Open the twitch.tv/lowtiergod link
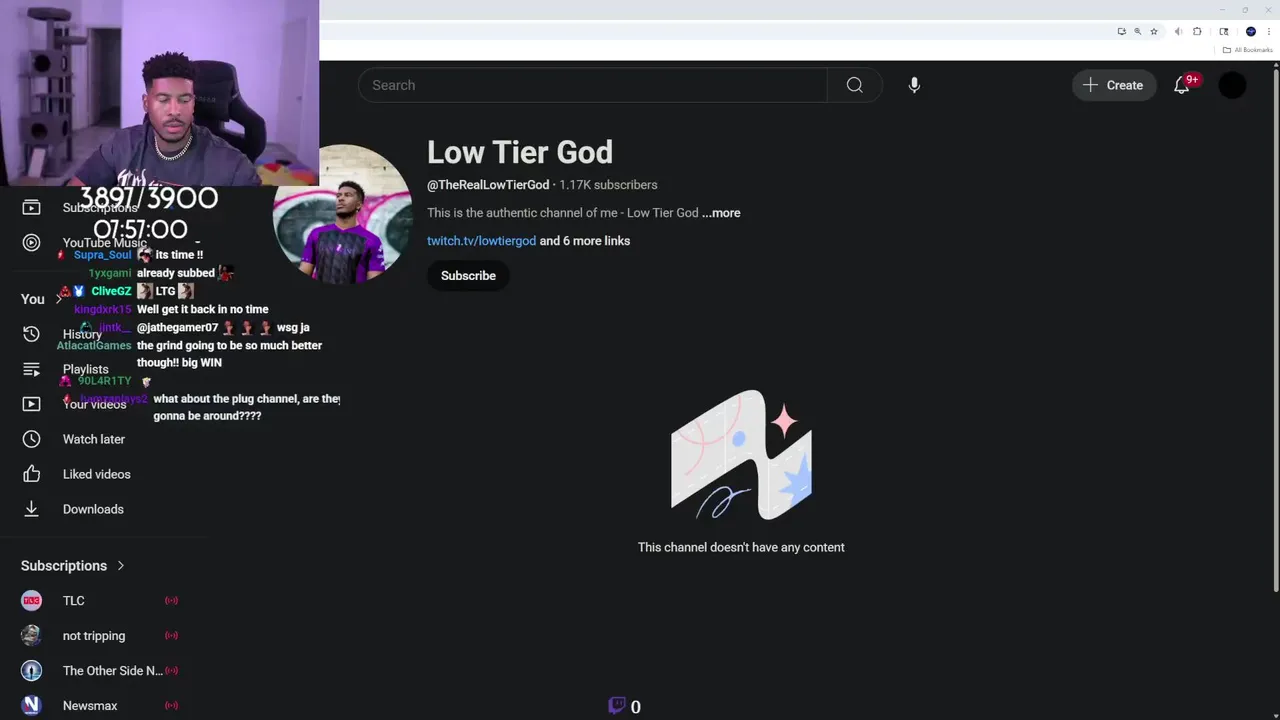This screenshot has height=720, width=1280. click(x=481, y=241)
